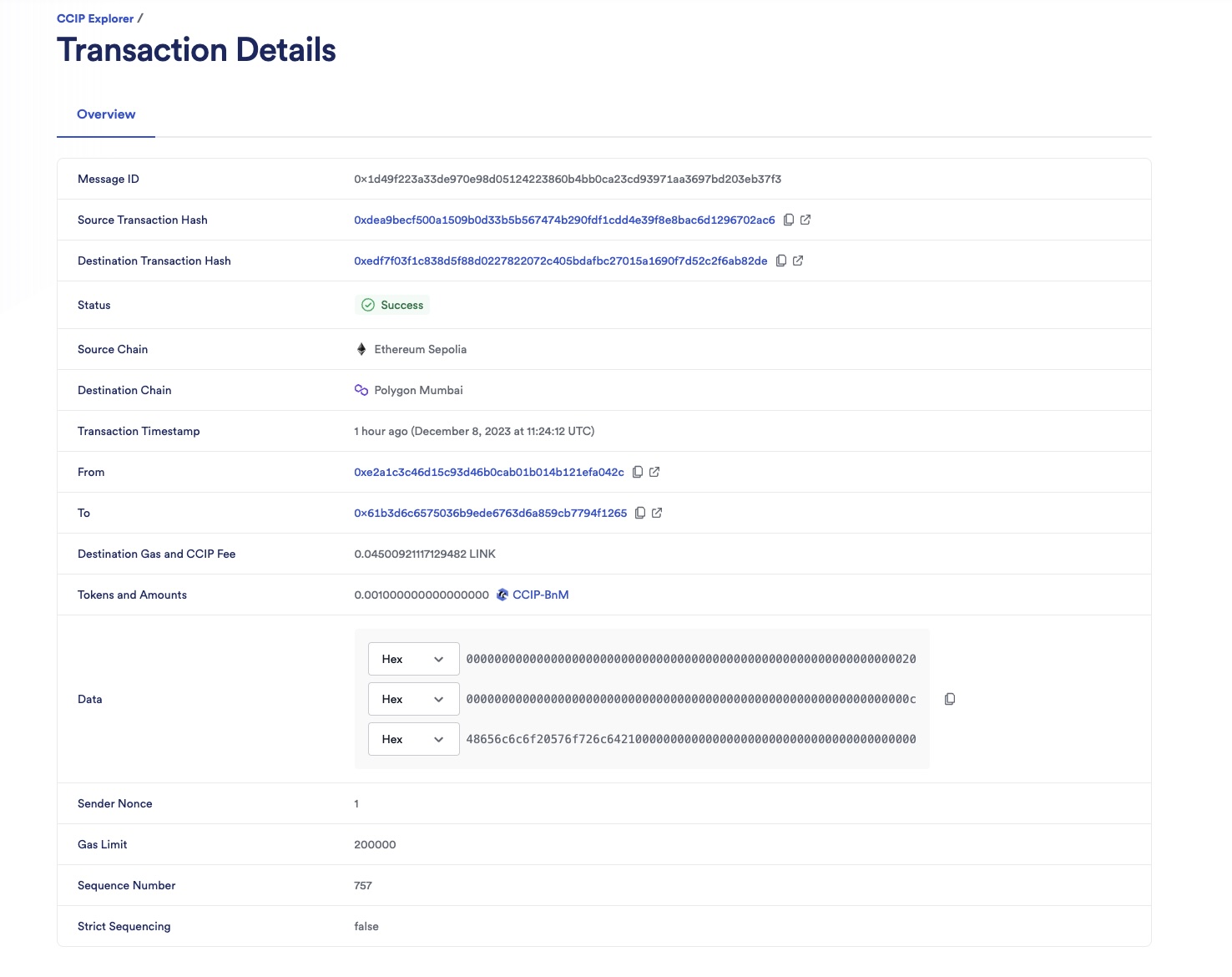
Task: Open the third Hex format dropdown
Action: coord(413,739)
